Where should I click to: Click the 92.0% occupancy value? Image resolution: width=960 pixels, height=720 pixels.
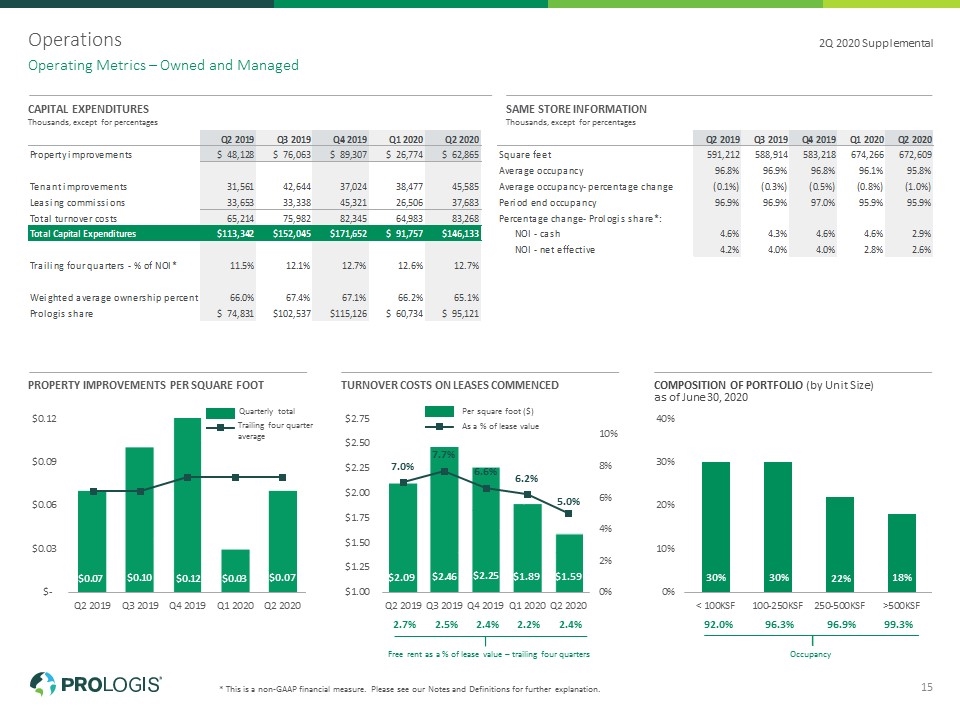pos(718,624)
